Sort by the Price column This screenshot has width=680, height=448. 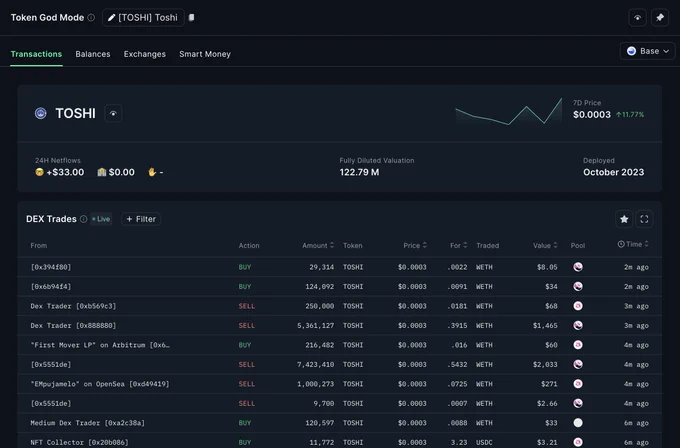click(x=415, y=245)
